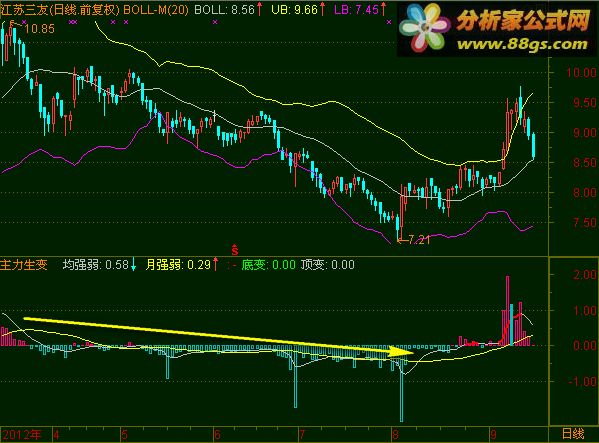Click the 分析家公式网 site title
The image size is (599, 443).
click(x=523, y=20)
